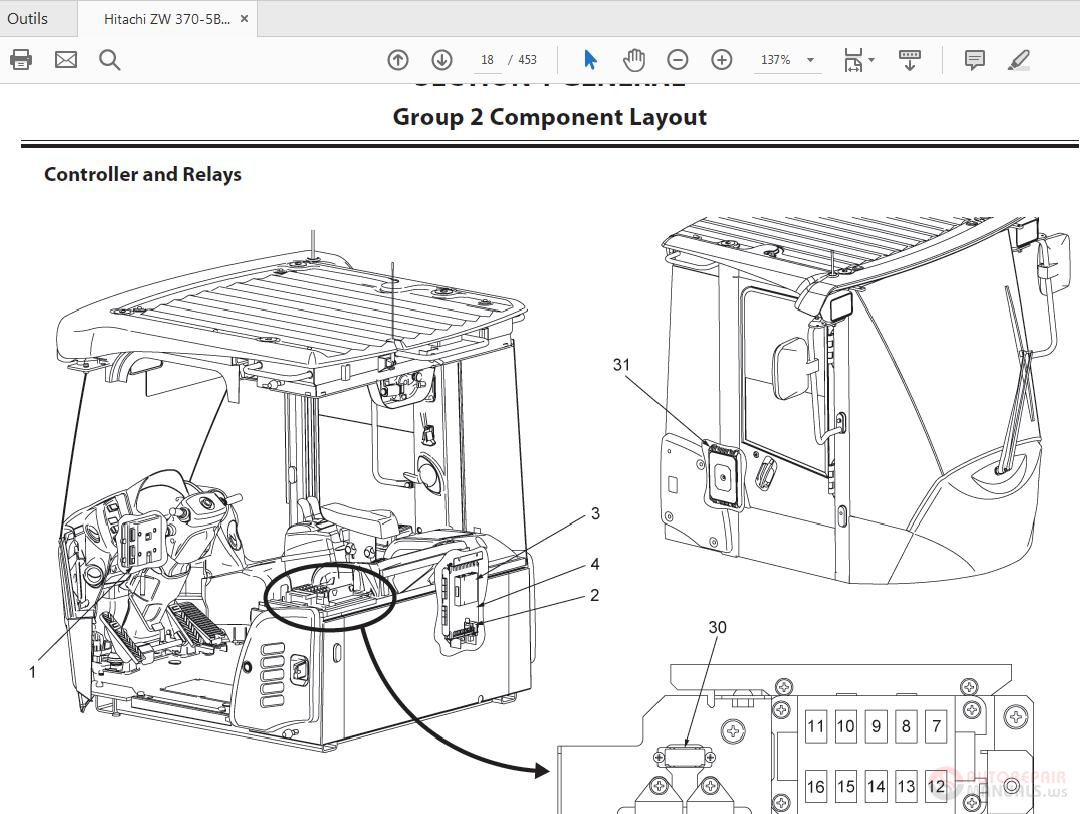The image size is (1080, 814).
Task: Open the email attachment icon
Action: point(65,60)
